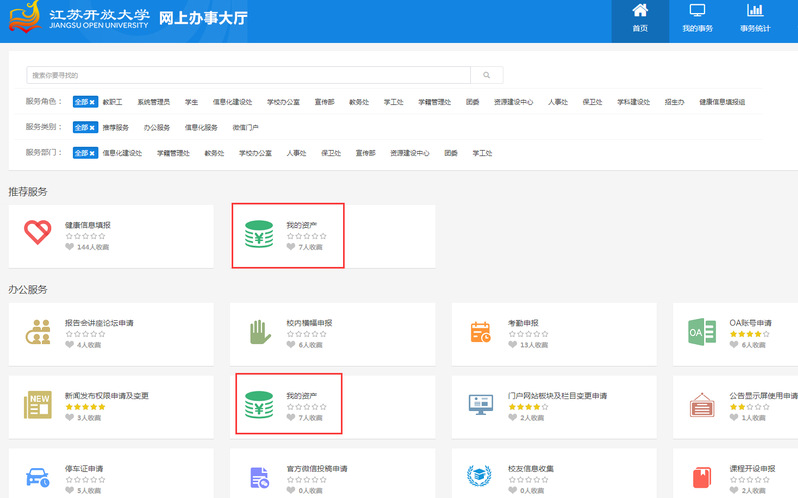Open 我的资产 in the 推荐服务 section
This screenshot has height=498, width=798.
(259, 233)
